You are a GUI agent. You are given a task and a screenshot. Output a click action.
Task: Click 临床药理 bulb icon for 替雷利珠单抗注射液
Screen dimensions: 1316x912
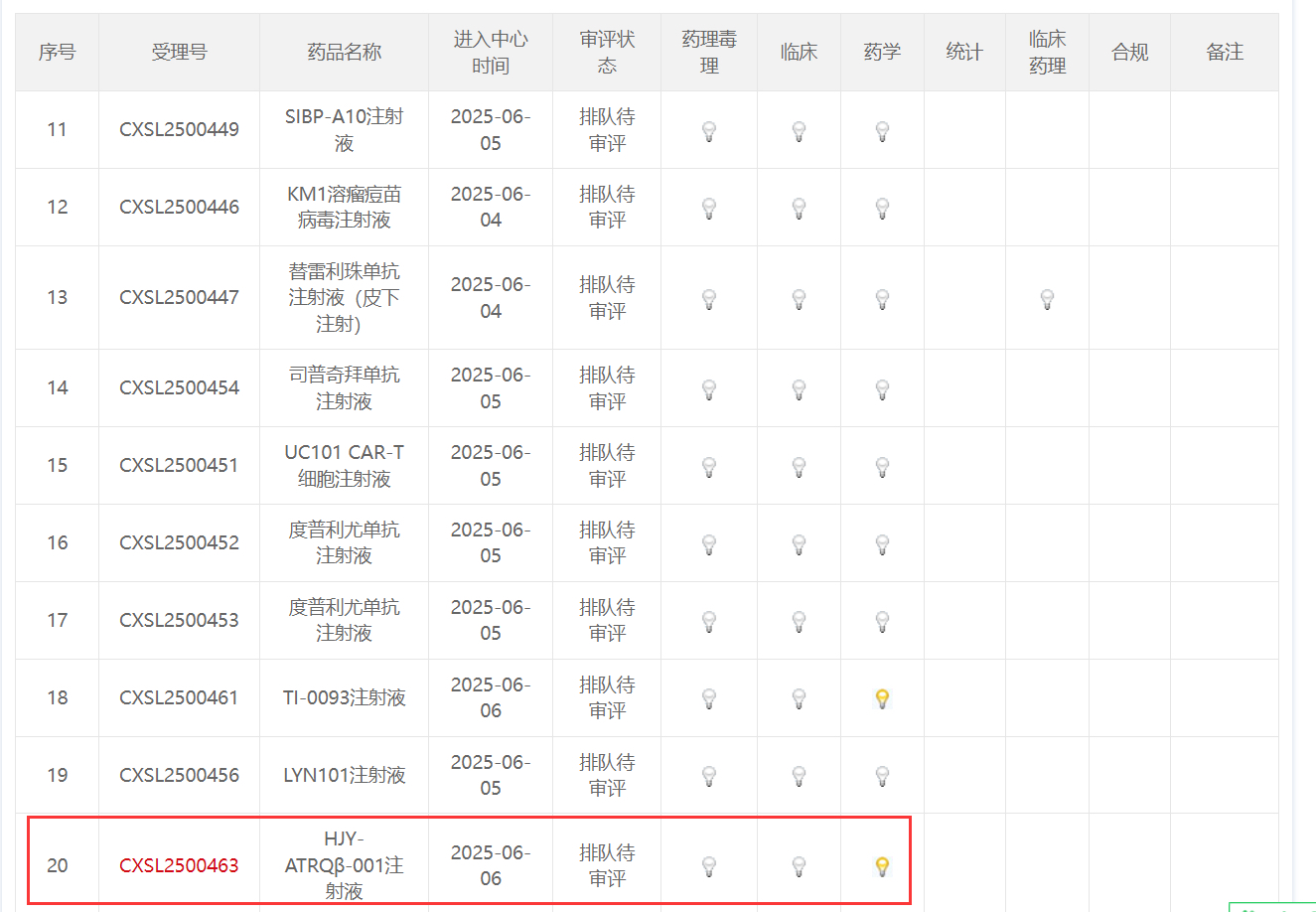tap(1047, 298)
